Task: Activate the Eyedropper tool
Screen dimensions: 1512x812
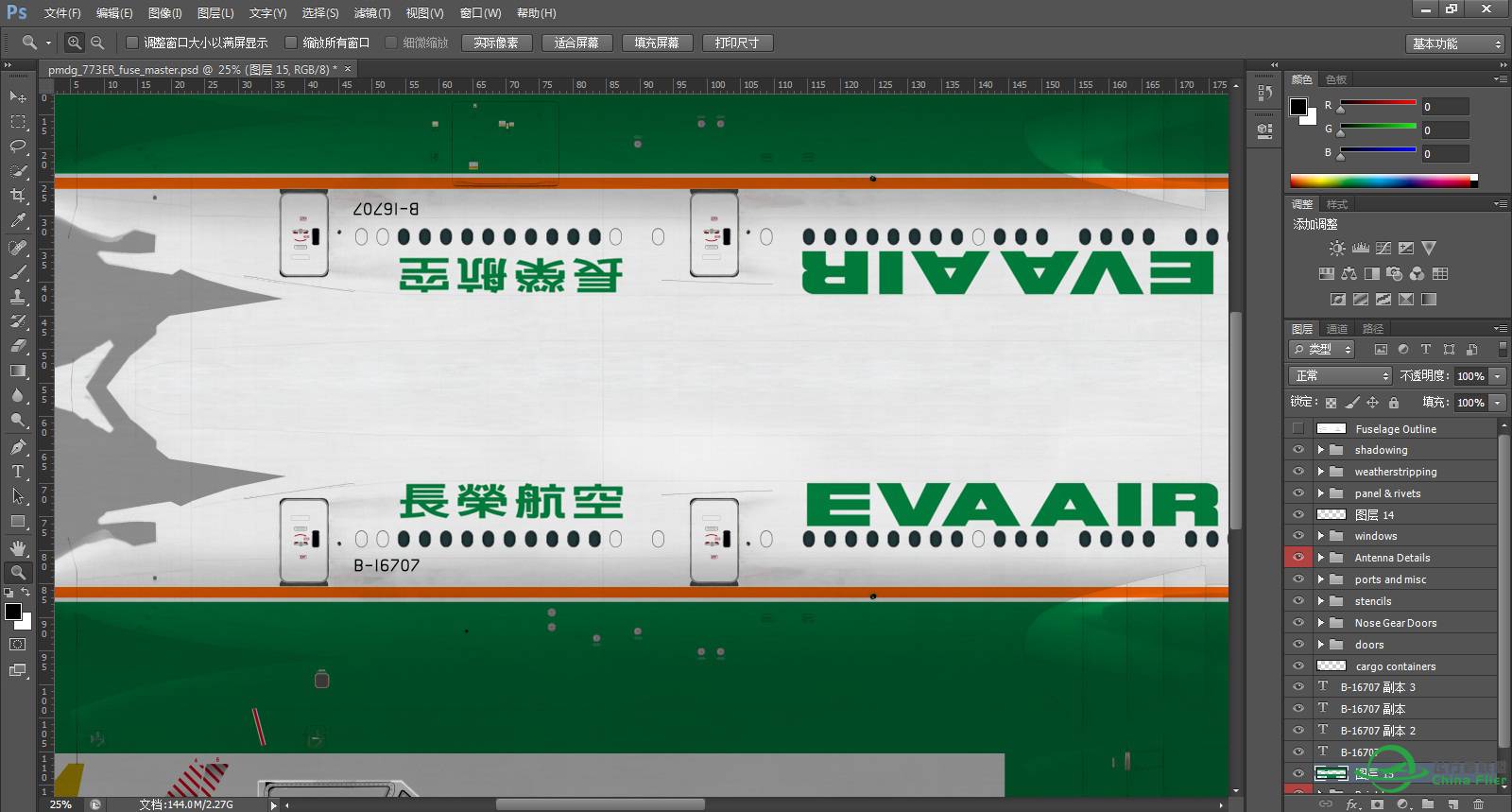Action: (x=17, y=221)
